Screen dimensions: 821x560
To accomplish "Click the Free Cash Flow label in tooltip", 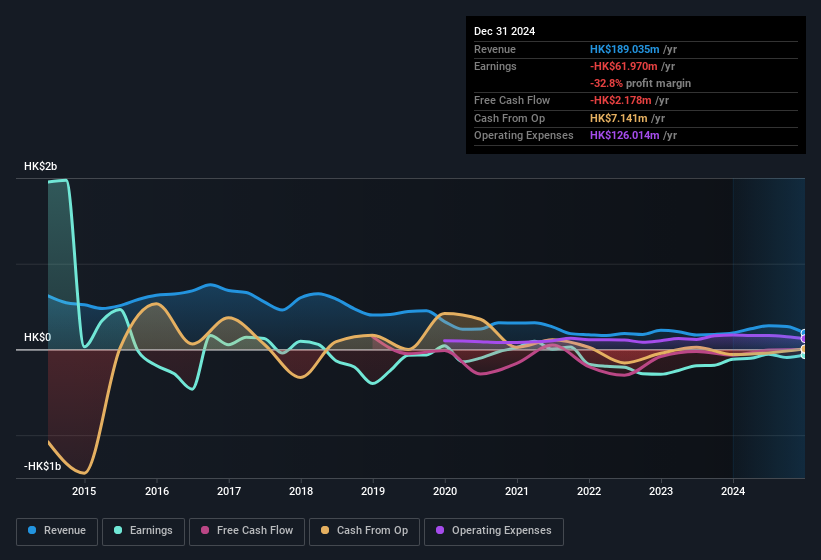I will pyautogui.click(x=512, y=100).
